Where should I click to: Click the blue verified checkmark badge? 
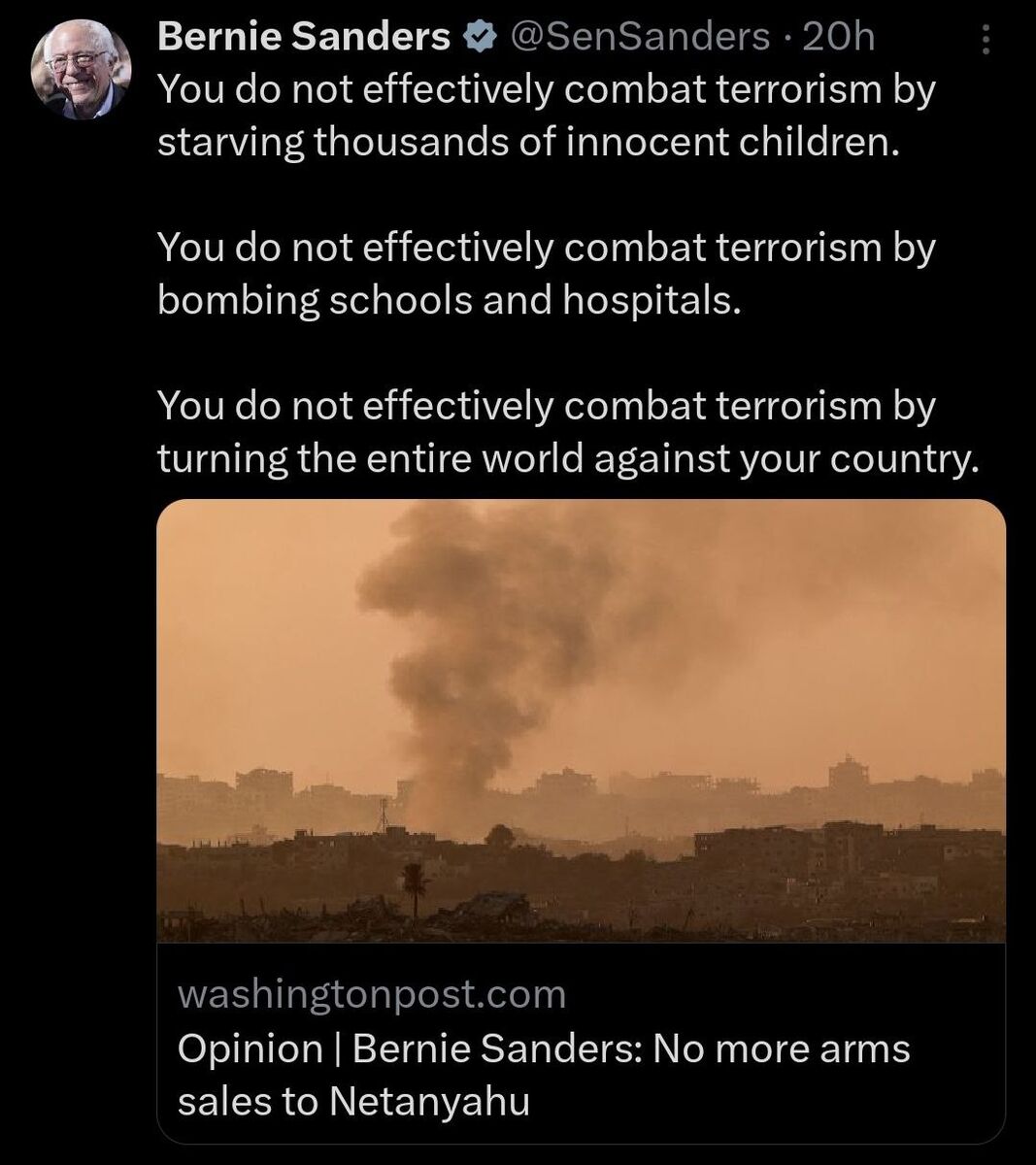tap(479, 38)
